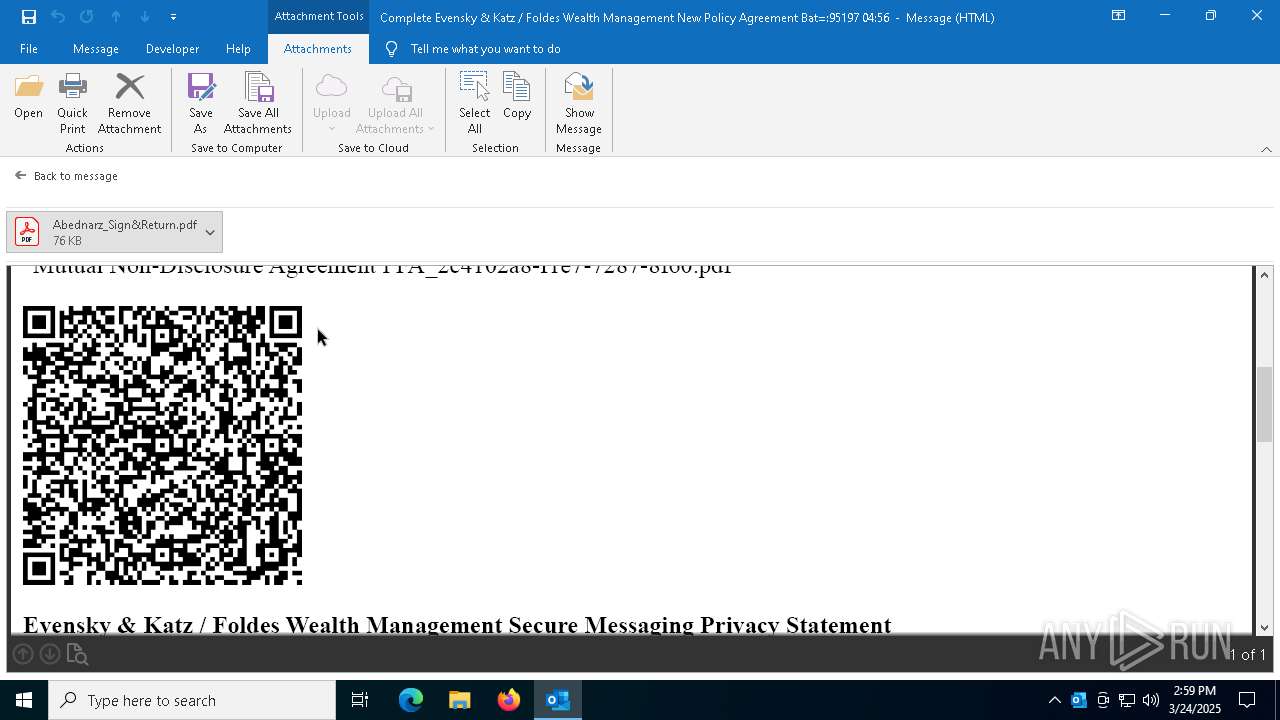
Task: Launch Microsoft Edge from the taskbar
Action: pos(411,700)
